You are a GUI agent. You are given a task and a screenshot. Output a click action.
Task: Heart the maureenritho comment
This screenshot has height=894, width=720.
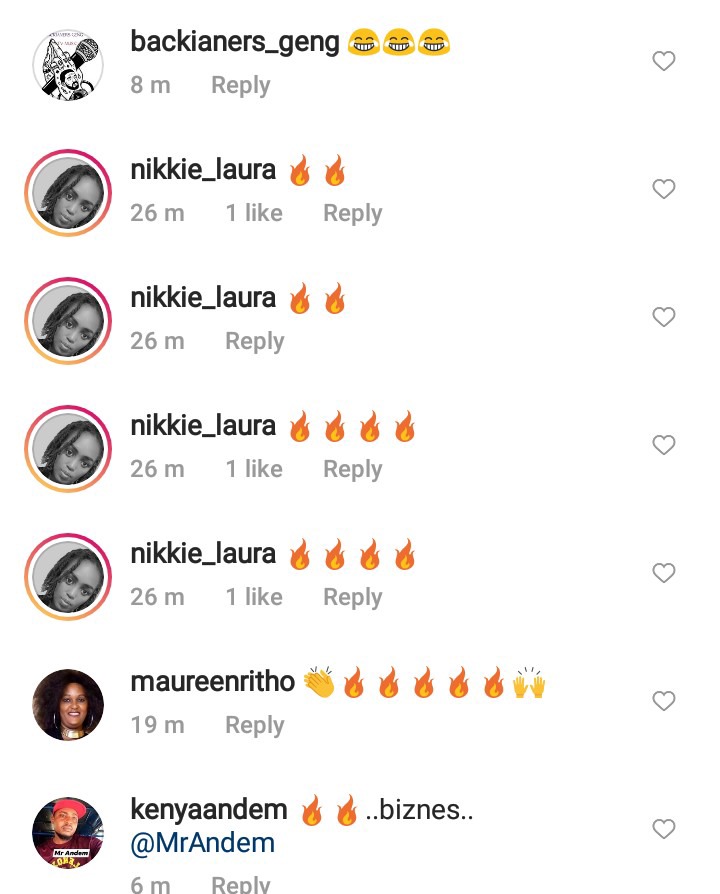coord(664,701)
